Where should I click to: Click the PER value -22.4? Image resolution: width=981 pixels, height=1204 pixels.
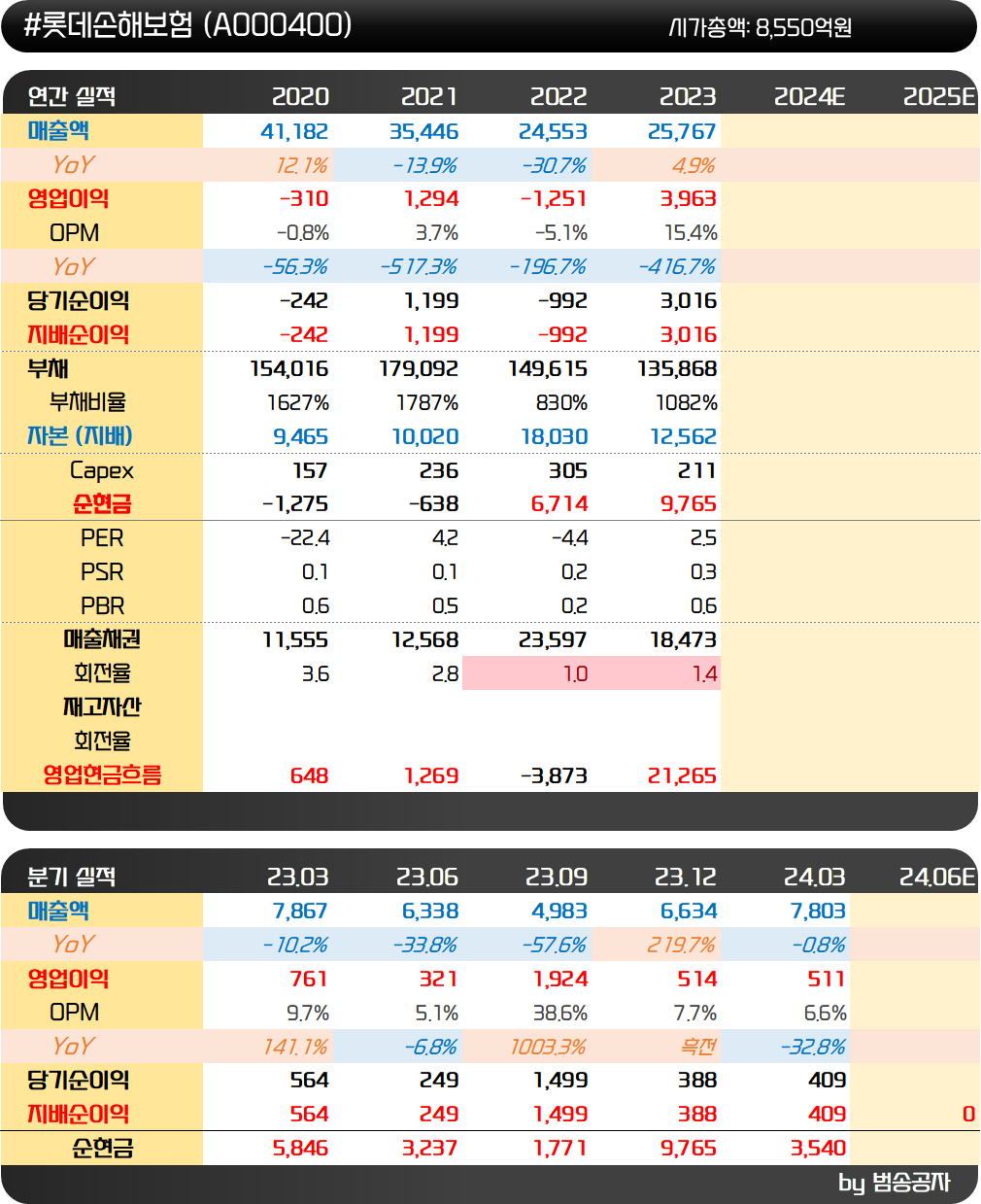click(x=305, y=537)
